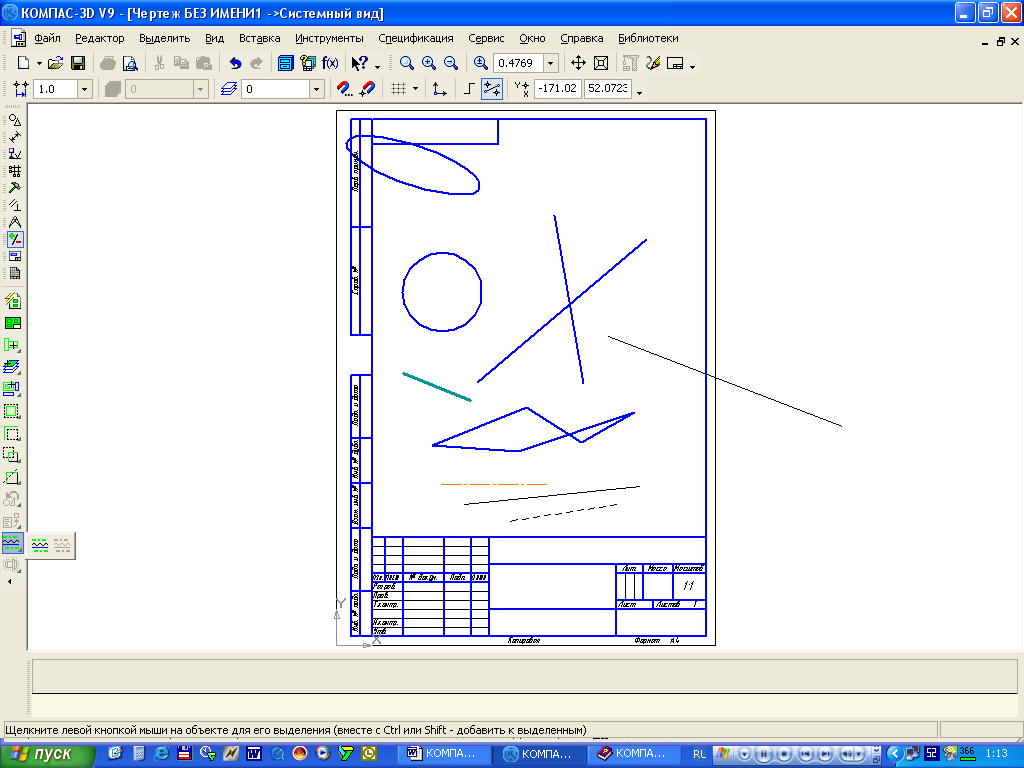
Task: Open the Инструменты menu
Action: click(329, 39)
